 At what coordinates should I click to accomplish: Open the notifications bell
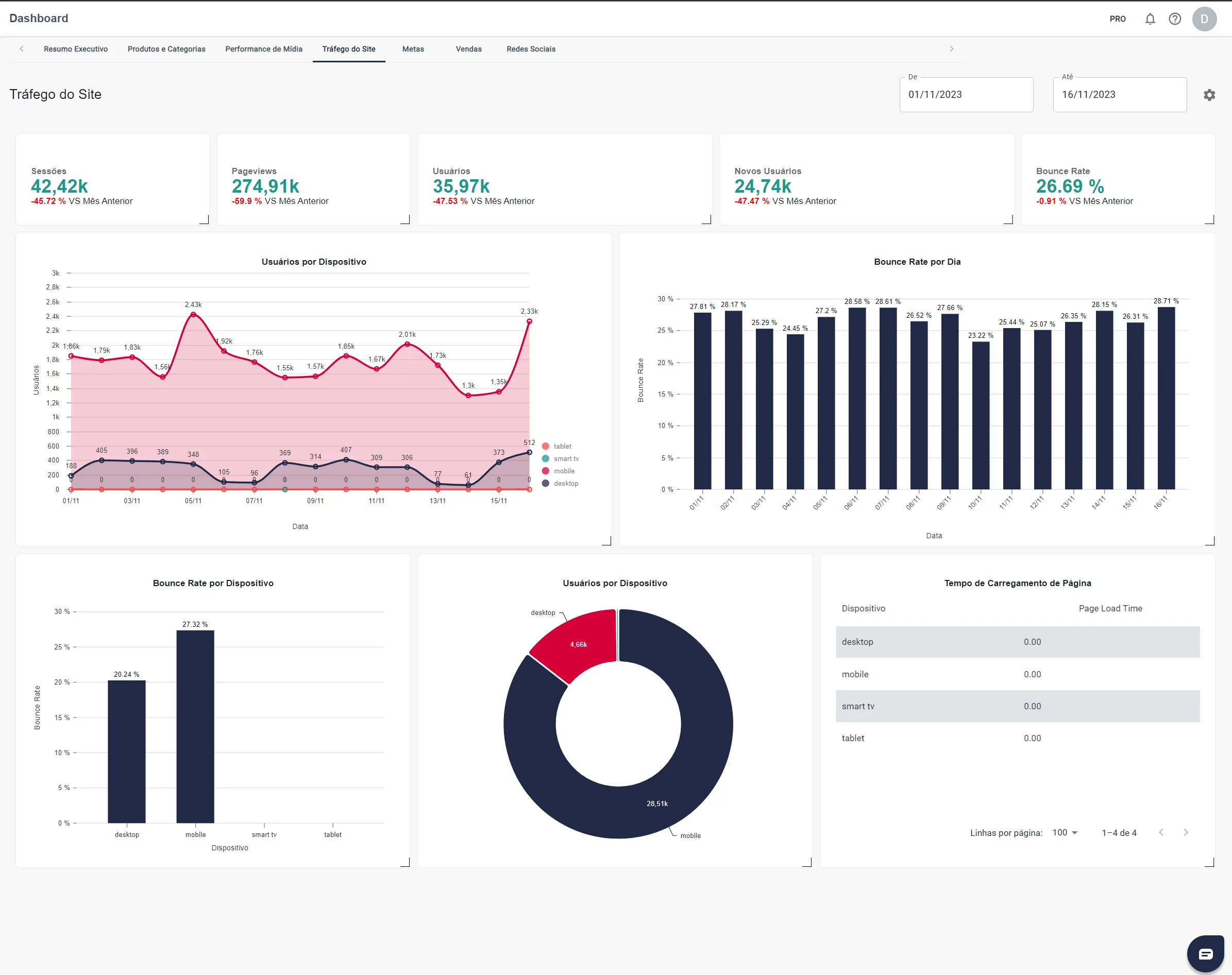pyautogui.click(x=1150, y=19)
